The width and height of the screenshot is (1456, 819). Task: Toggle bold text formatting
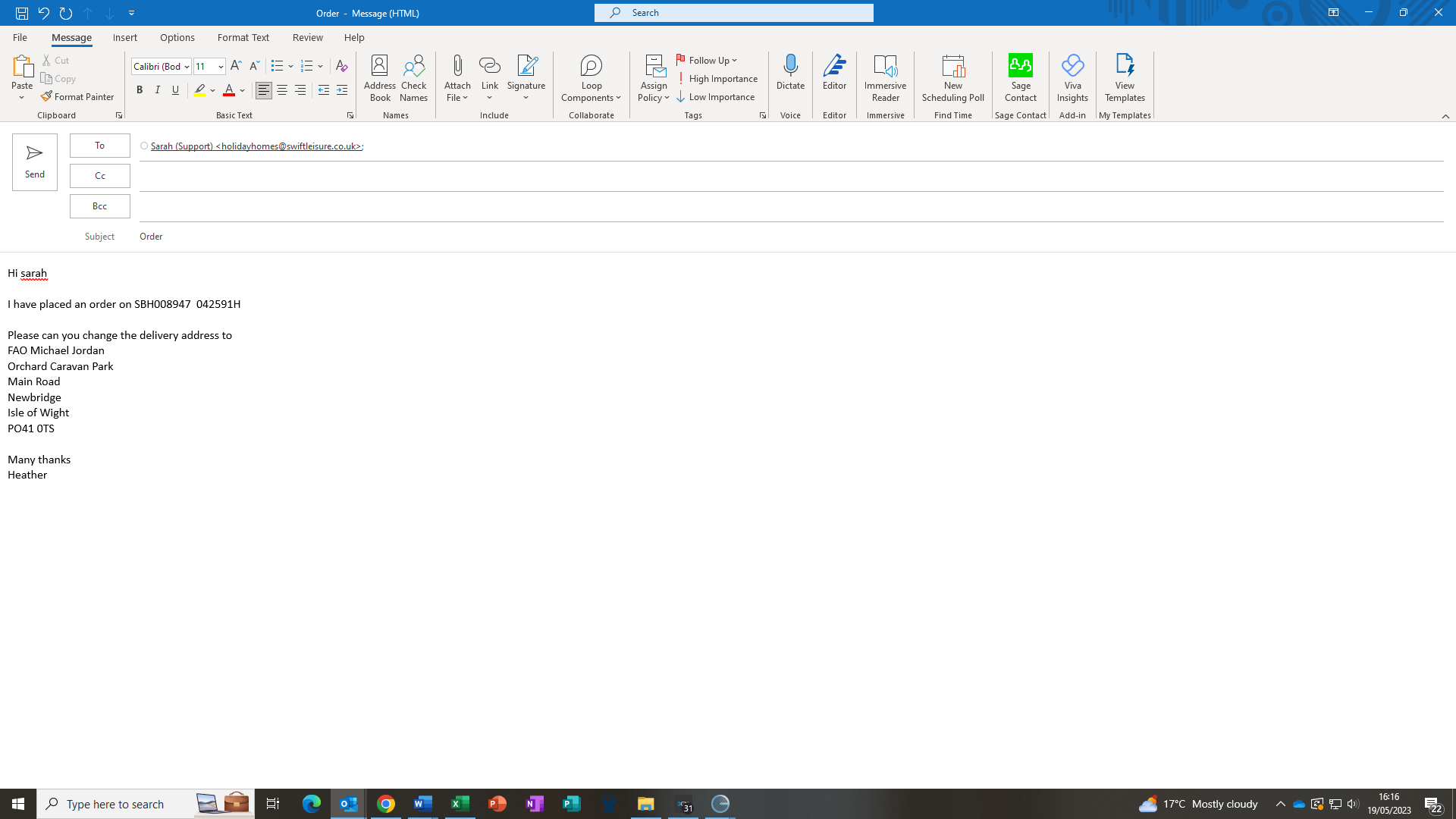(x=140, y=90)
